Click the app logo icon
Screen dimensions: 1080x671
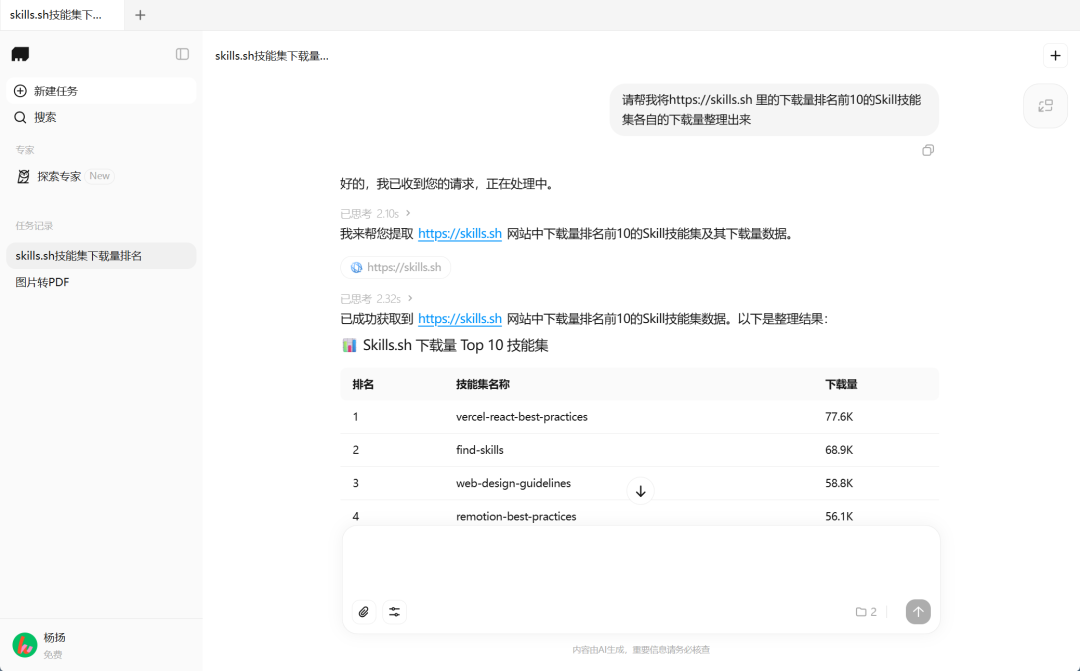point(21,54)
